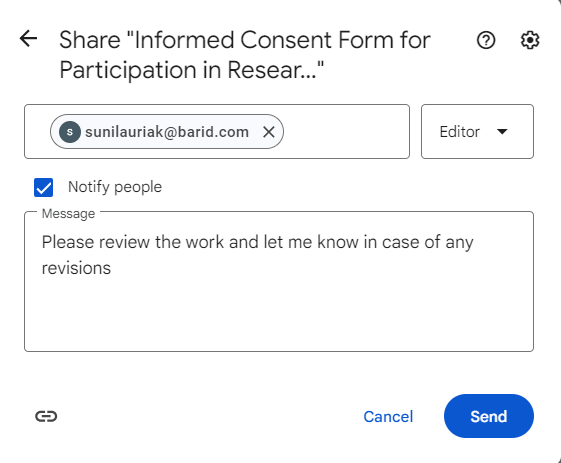The width and height of the screenshot is (561, 463).
Task: Focus the Message text area
Action: coord(279,281)
